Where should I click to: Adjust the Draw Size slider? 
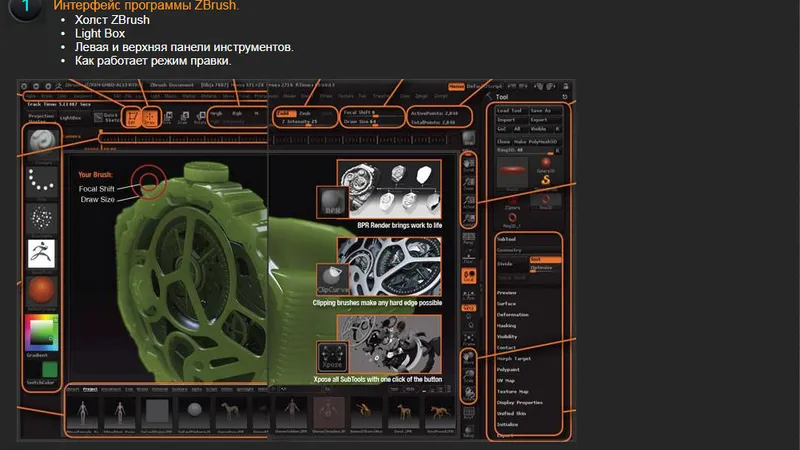coord(371,122)
